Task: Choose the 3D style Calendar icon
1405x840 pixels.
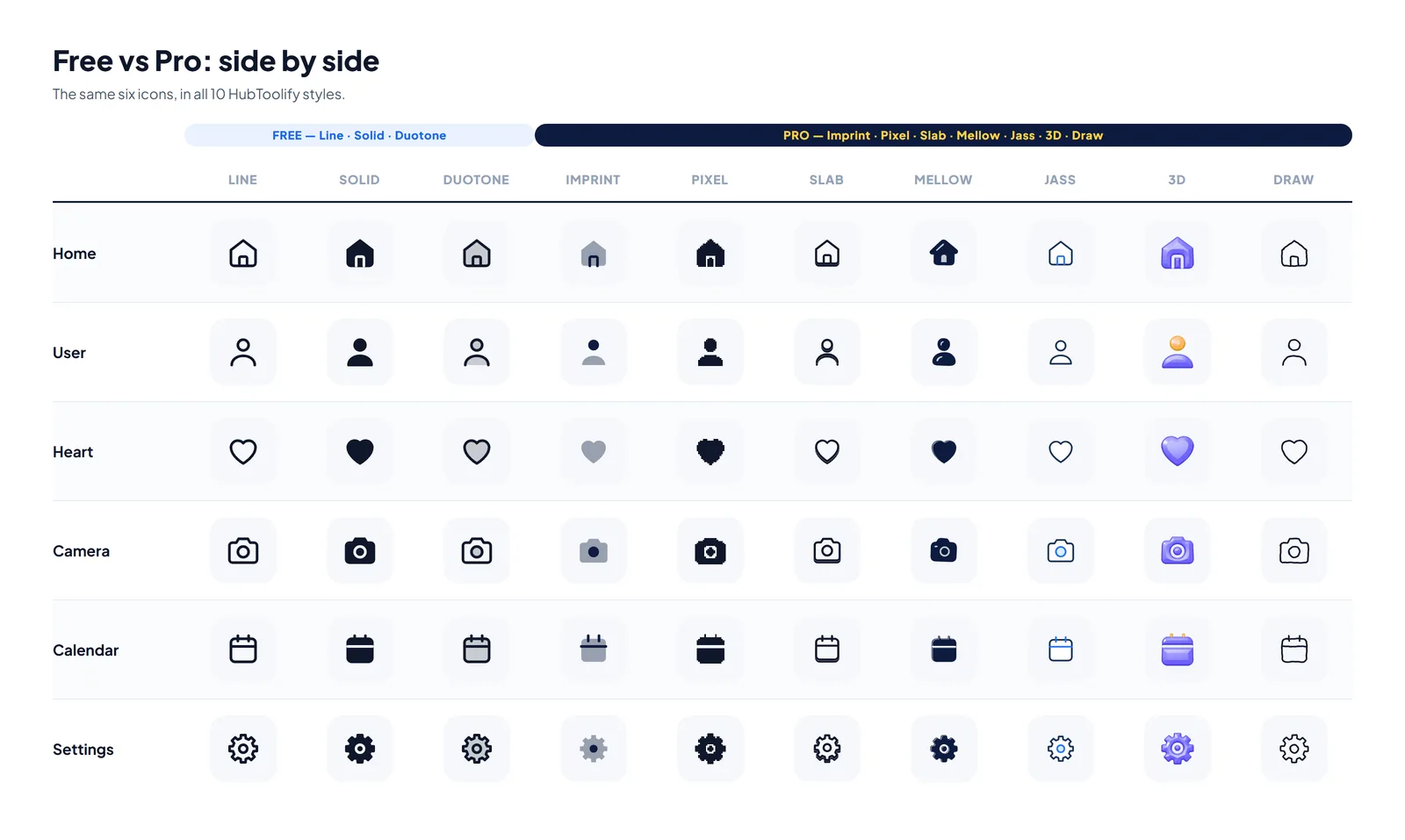Action: click(1178, 650)
